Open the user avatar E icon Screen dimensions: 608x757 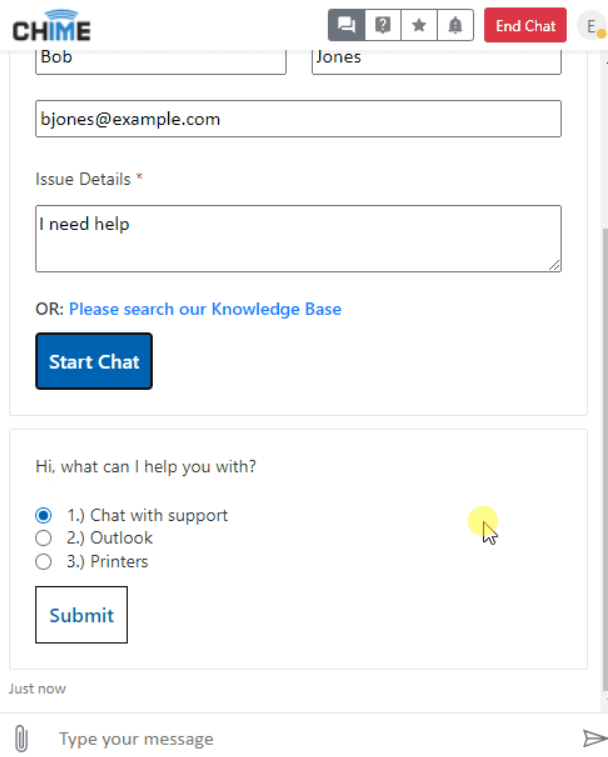(x=592, y=26)
